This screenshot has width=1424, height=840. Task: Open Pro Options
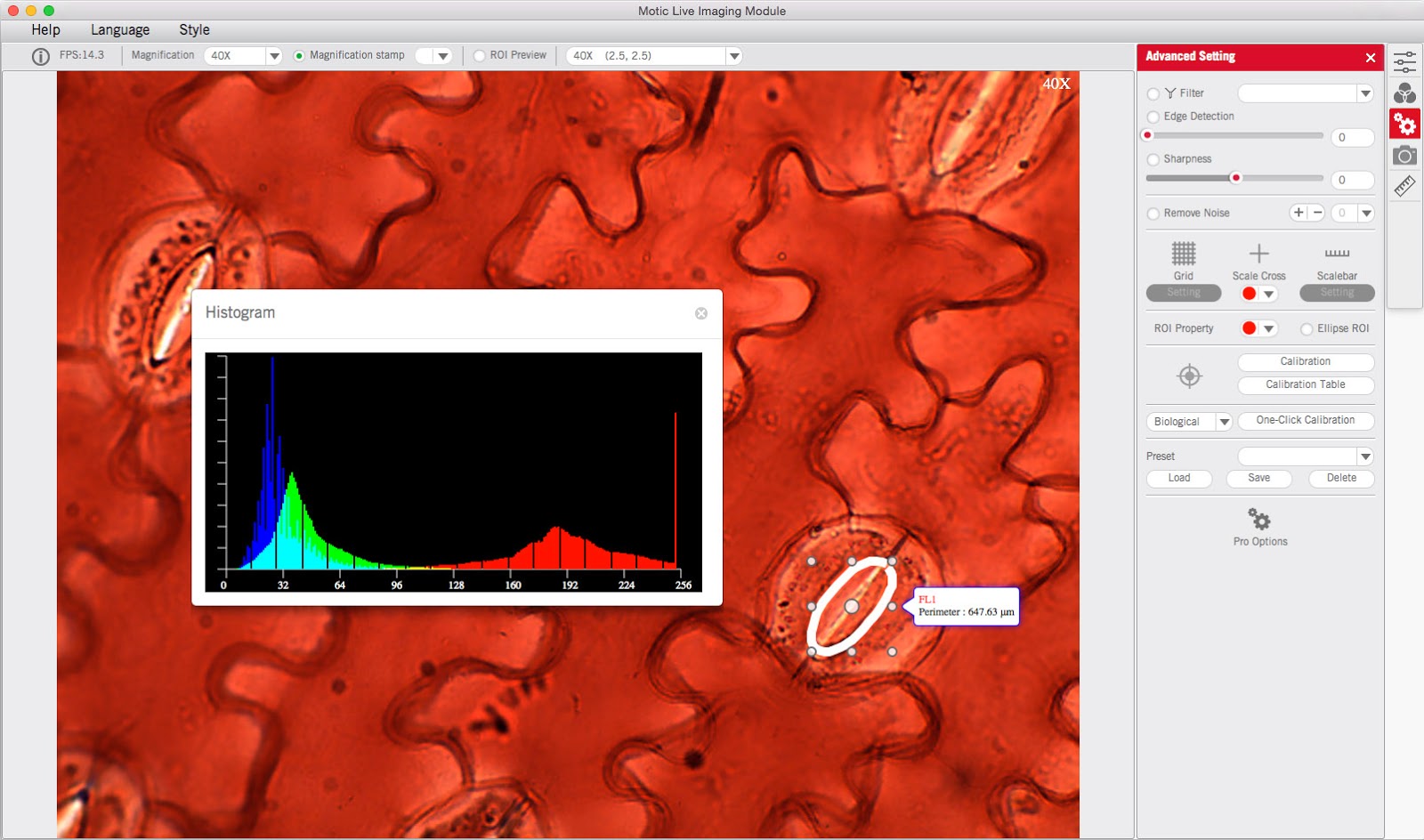[1258, 525]
